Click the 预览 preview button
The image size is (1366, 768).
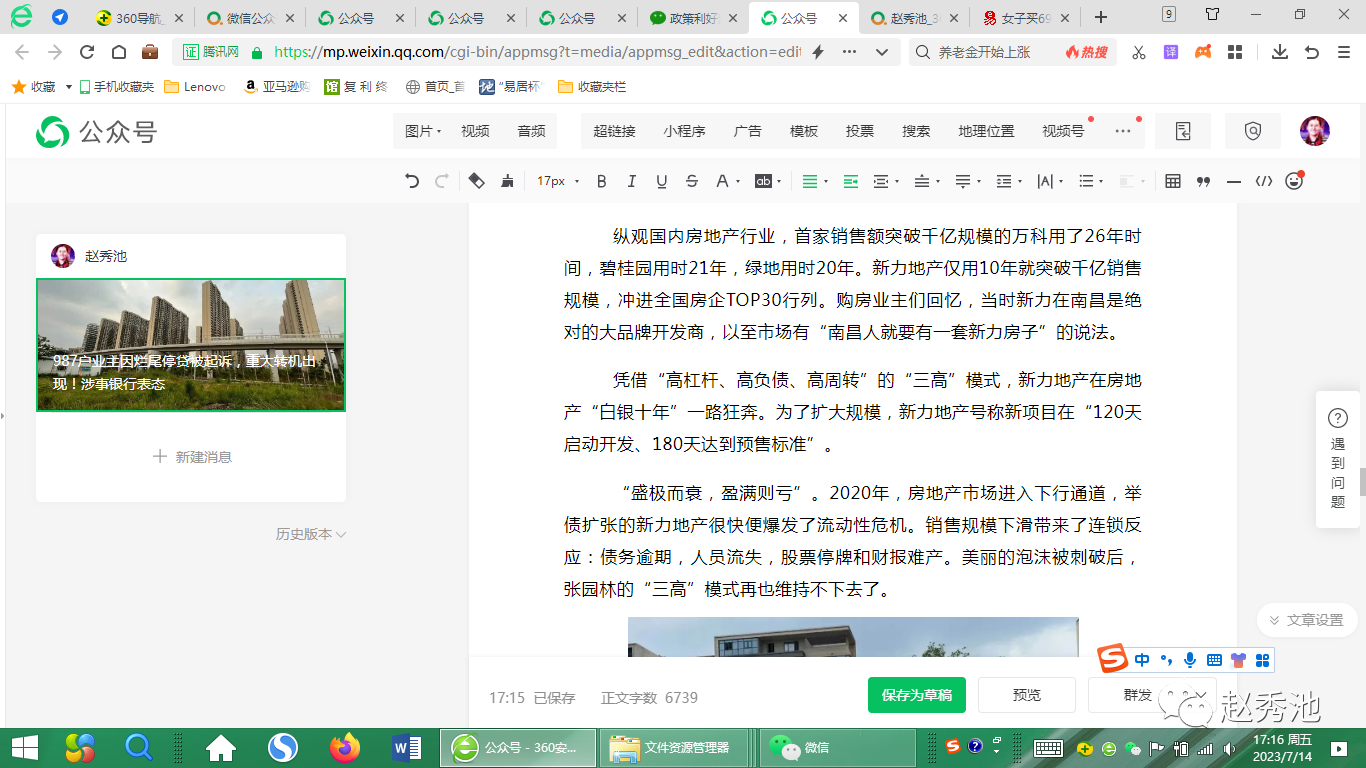[x=1026, y=695]
